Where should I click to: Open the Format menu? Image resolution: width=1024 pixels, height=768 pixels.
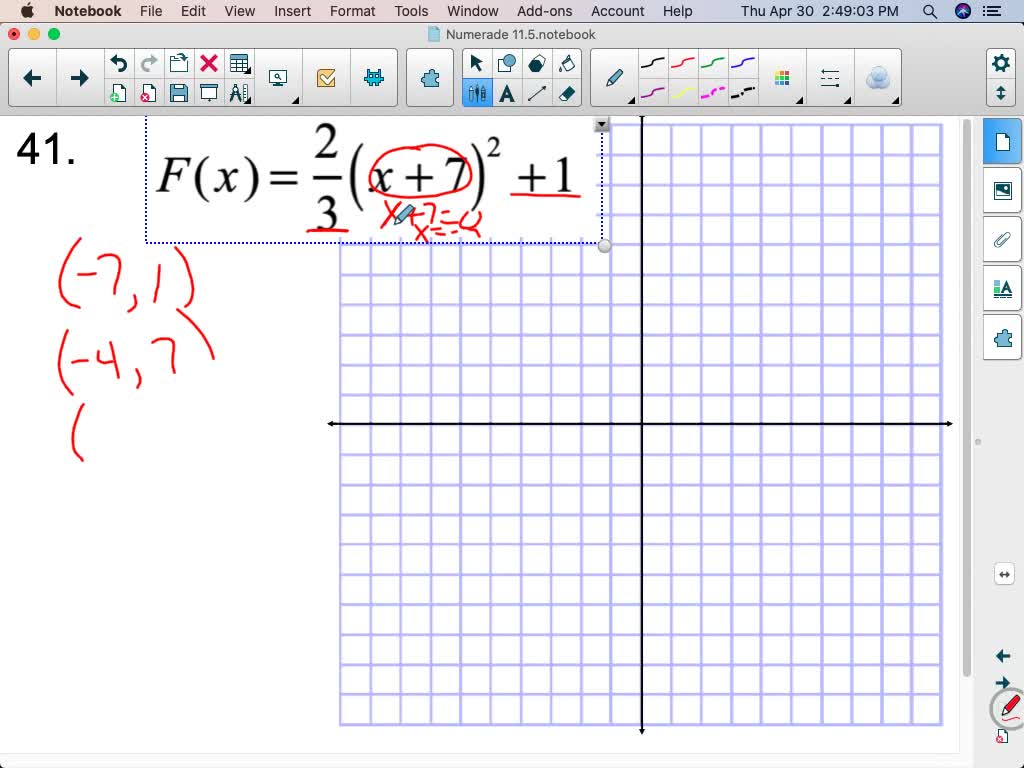tap(352, 11)
